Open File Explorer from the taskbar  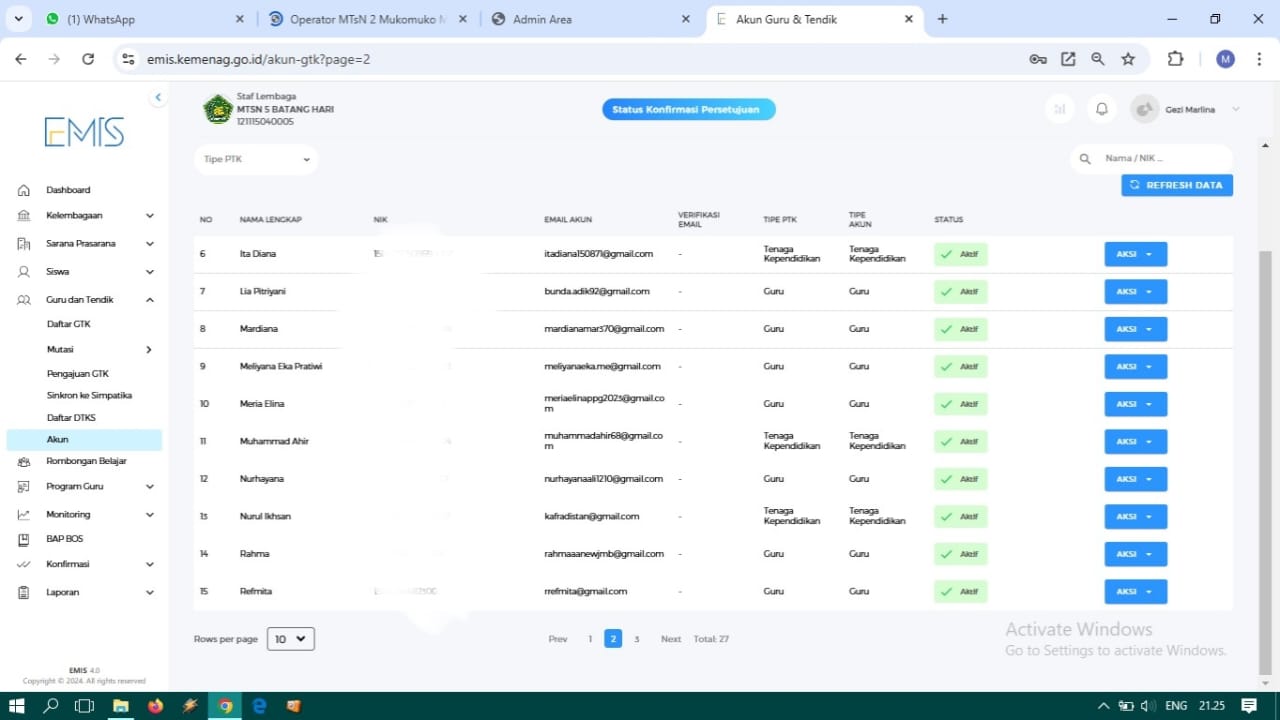point(120,706)
